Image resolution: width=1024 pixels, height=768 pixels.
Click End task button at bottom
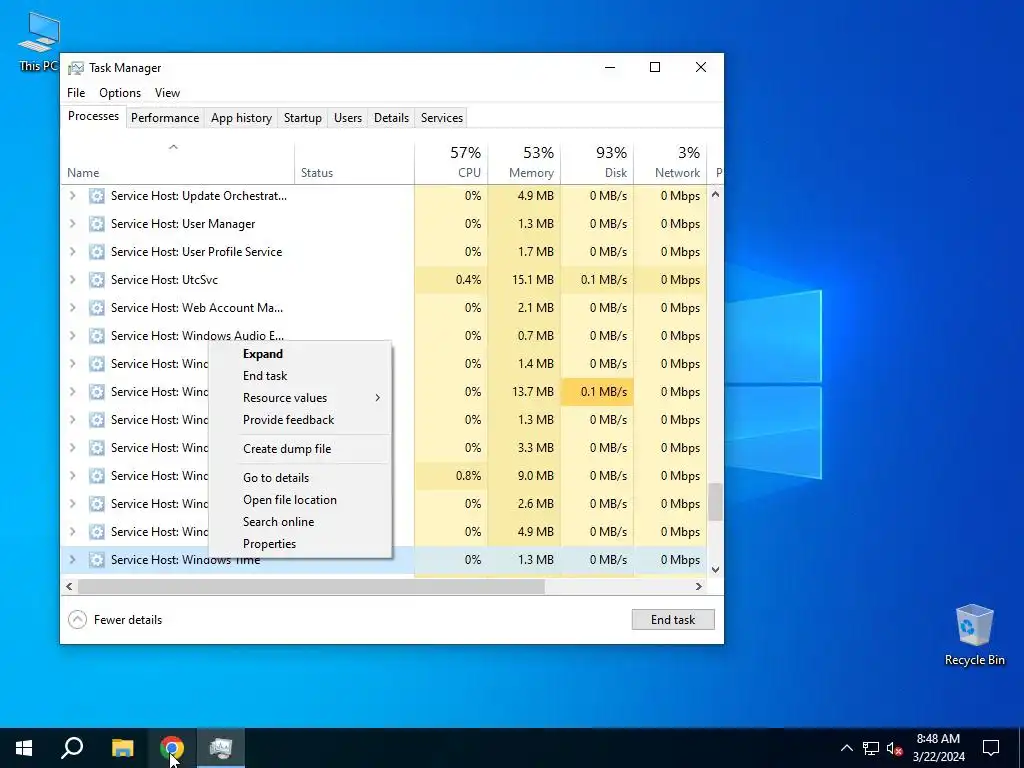673,620
